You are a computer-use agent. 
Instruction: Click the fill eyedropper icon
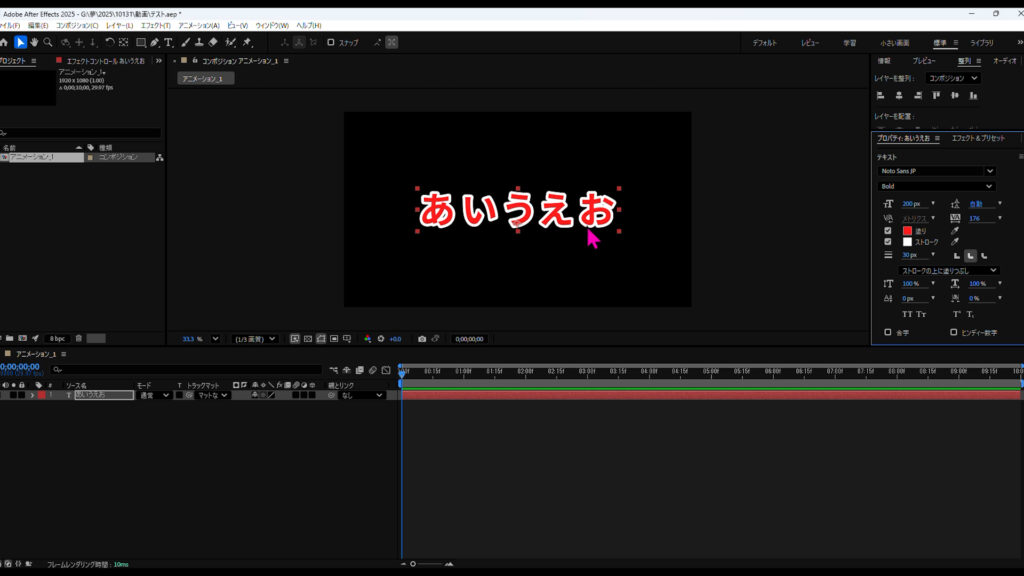954,230
